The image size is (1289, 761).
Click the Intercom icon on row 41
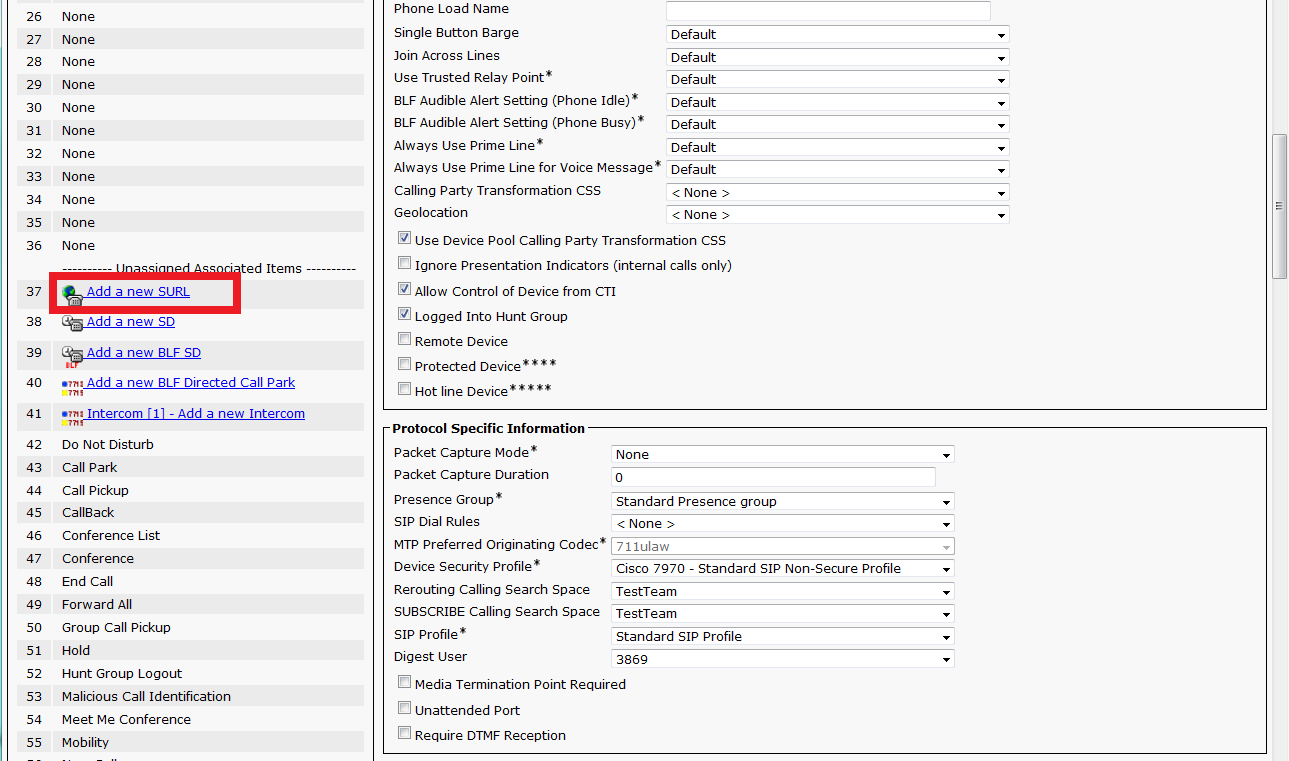(72, 416)
